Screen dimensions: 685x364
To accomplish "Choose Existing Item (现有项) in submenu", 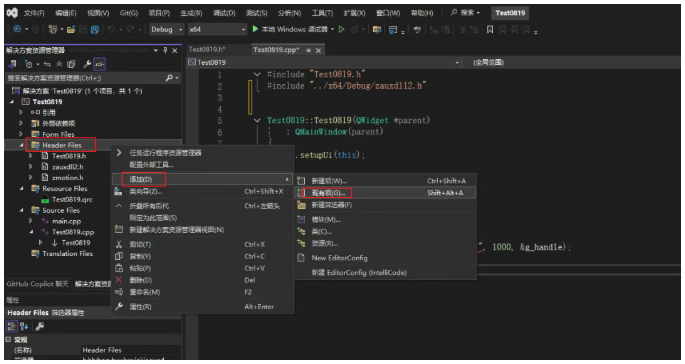I will (385, 193).
